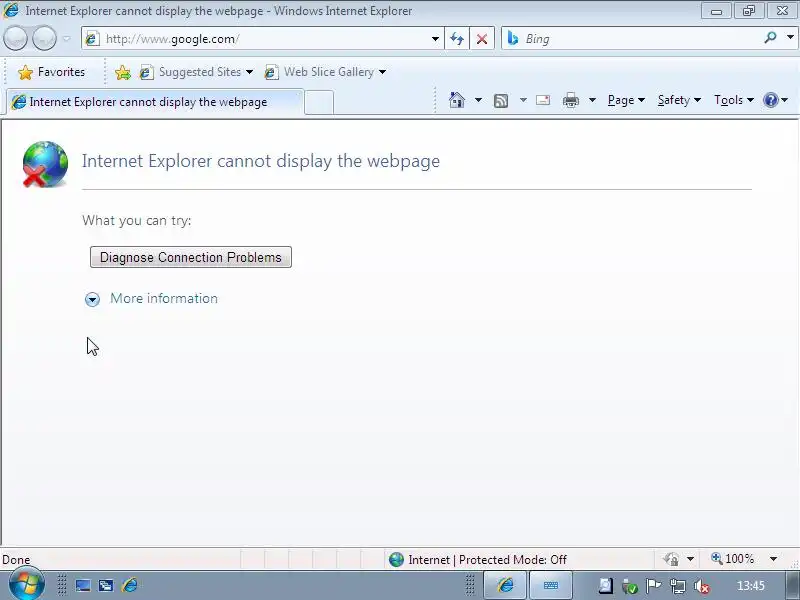Click the More information link
Viewport: 800px width, 600px height.
pos(164,298)
